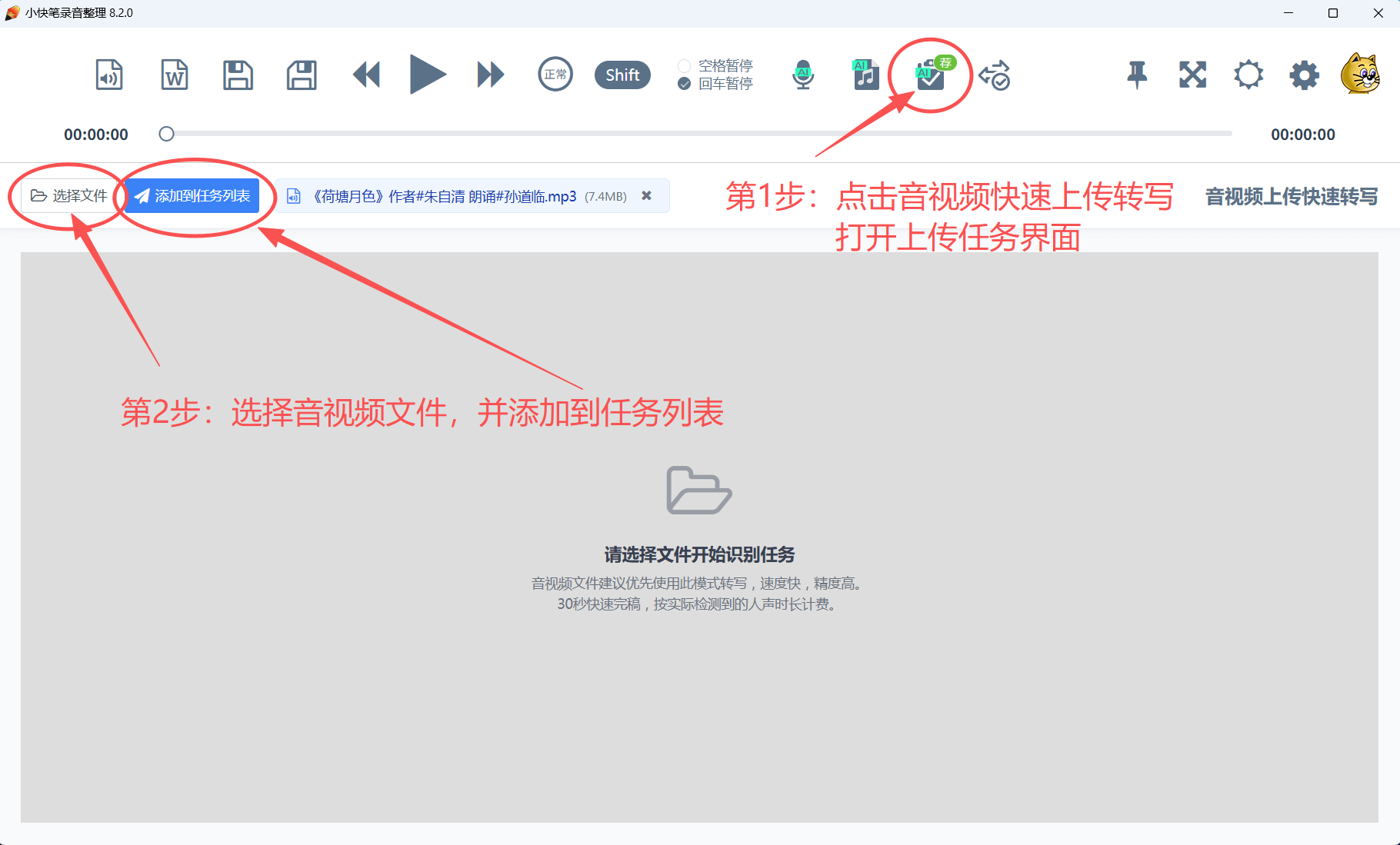Viewport: 1400px width, 845px height.
Task: Start AI microphone real-time transcription
Action: pos(803,75)
